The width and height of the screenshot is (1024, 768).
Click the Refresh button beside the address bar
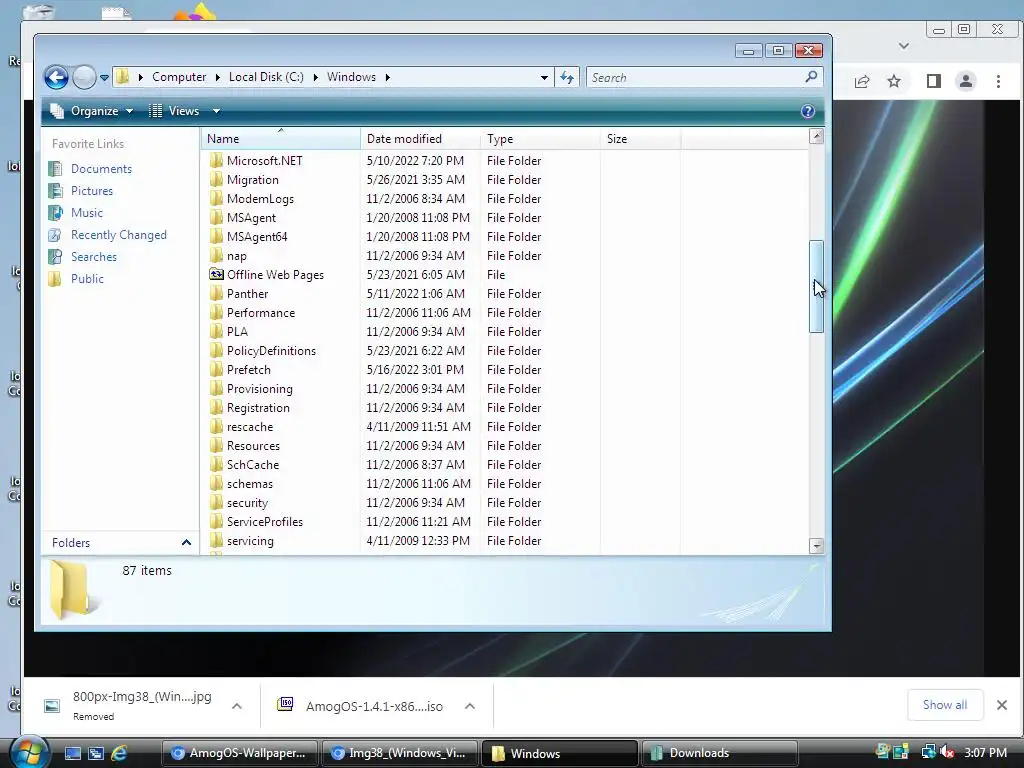(x=566, y=78)
